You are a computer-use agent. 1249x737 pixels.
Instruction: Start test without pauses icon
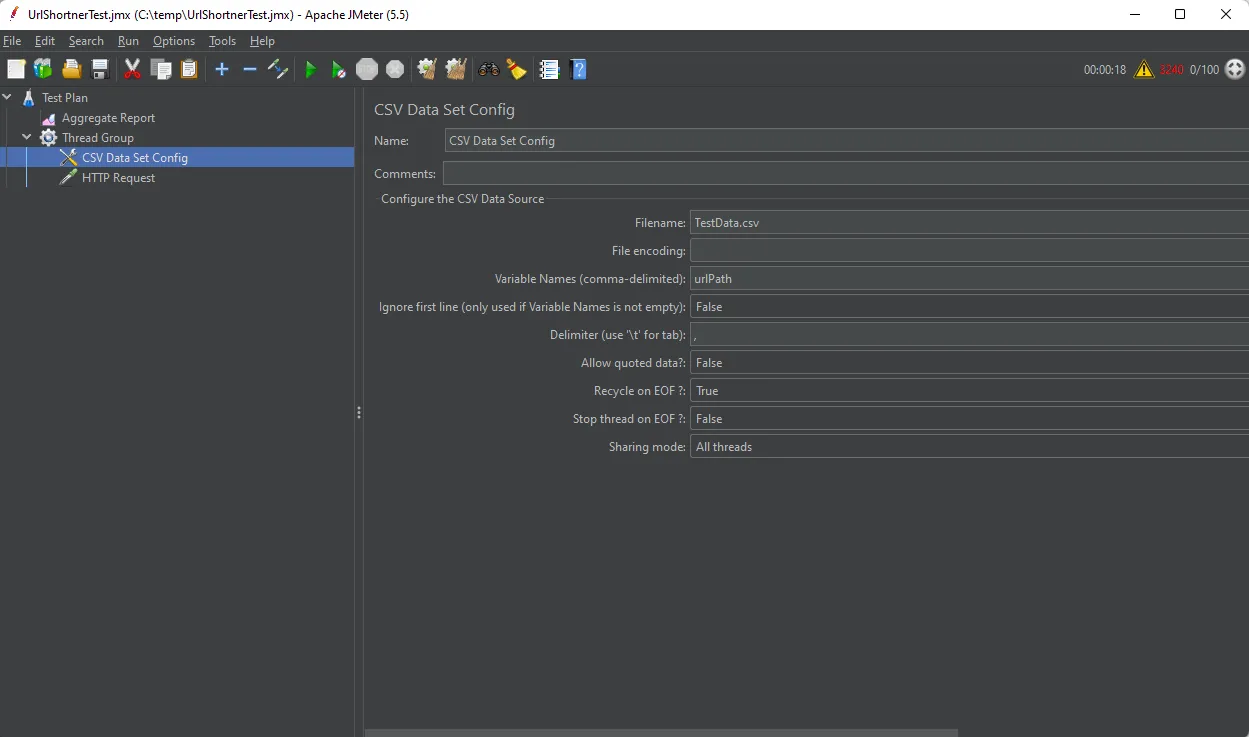pos(339,69)
